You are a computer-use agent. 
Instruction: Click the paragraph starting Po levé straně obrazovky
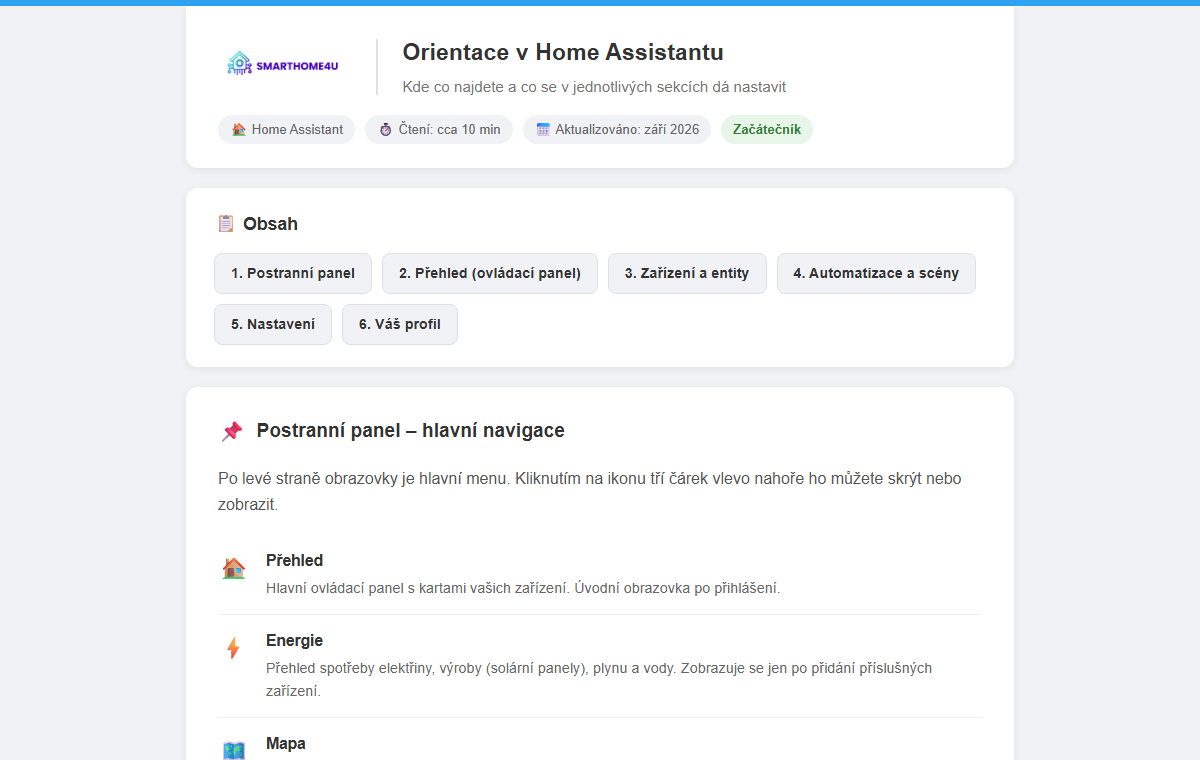(x=590, y=491)
